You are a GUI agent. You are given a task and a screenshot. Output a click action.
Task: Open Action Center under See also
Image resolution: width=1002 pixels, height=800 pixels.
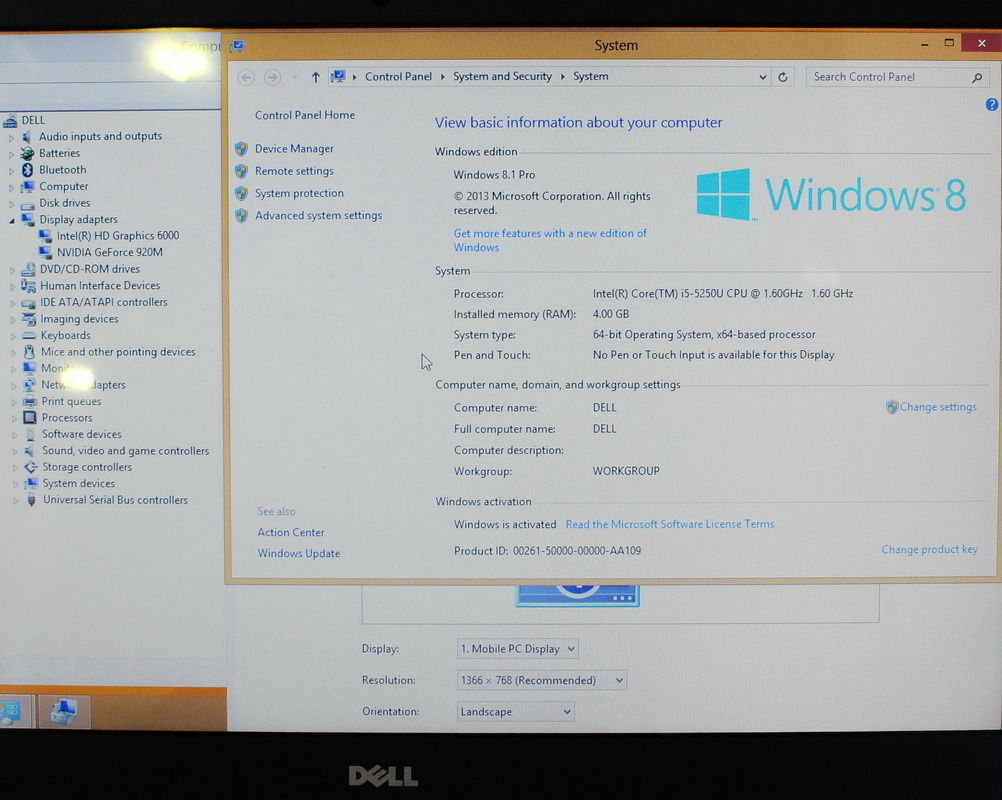click(291, 532)
